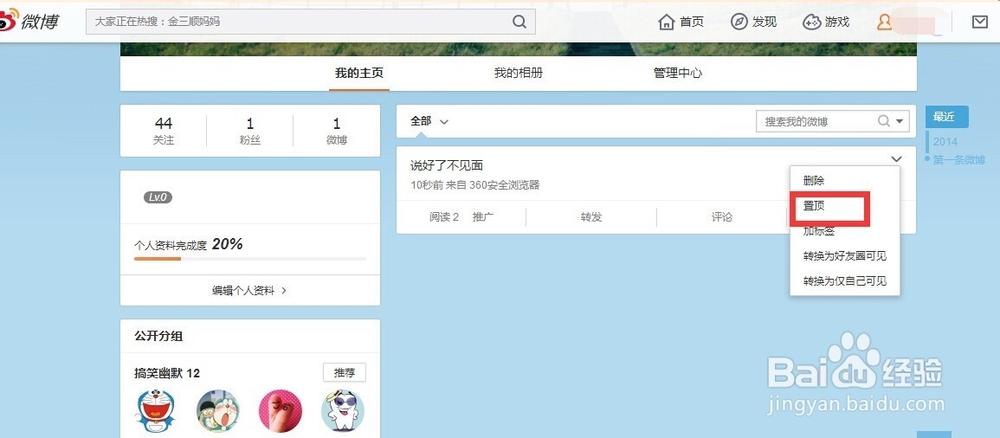This screenshot has height=438, width=1000.
Task: Click the 最近 timeline button
Action: [x=947, y=117]
